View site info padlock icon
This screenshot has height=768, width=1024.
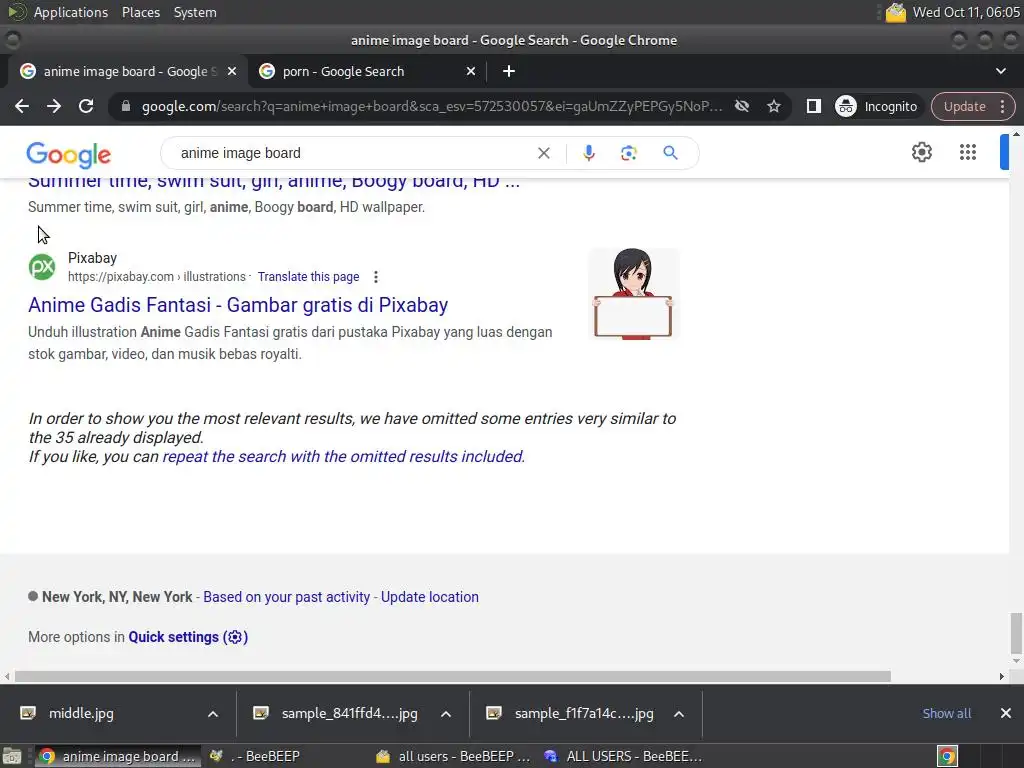pos(126,106)
